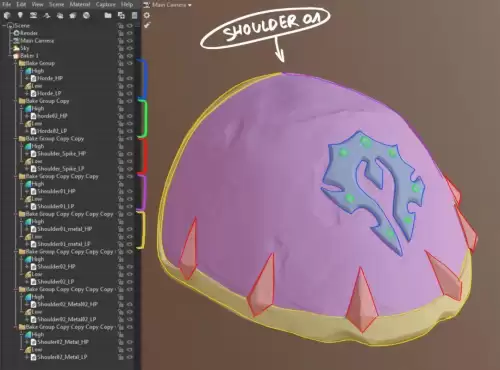Collapse the Scene tree root
500x370 pixels.
coord(4,26)
